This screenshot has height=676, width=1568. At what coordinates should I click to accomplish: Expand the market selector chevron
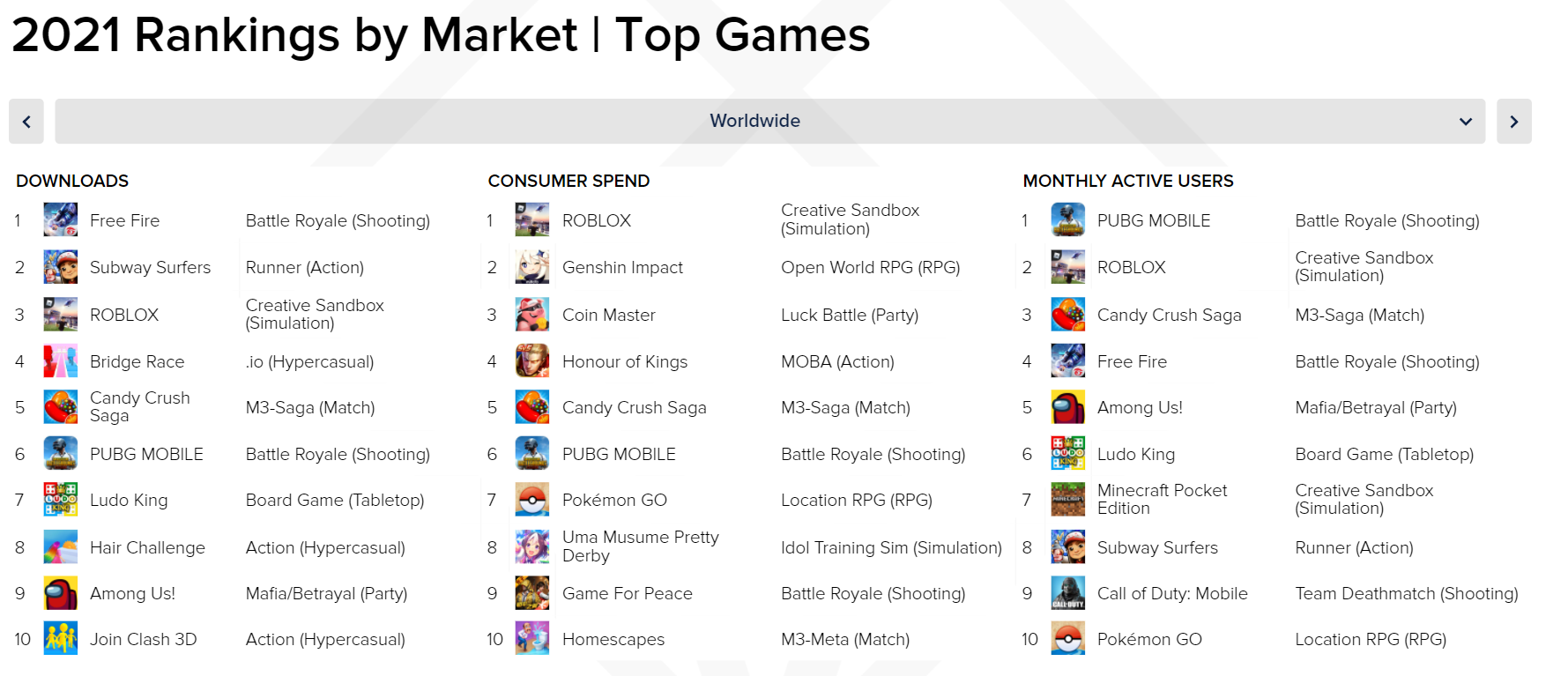tap(1466, 121)
